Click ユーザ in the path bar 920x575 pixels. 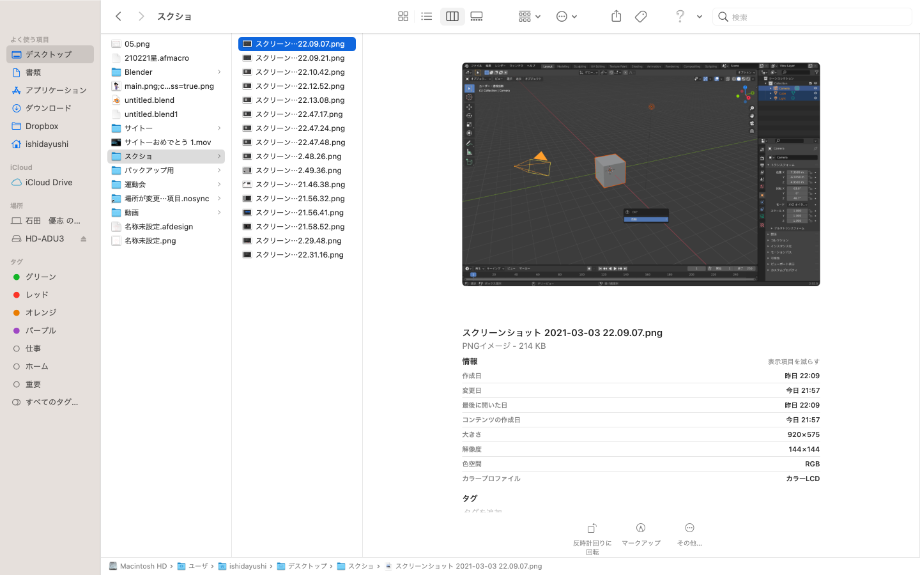click(x=192, y=566)
